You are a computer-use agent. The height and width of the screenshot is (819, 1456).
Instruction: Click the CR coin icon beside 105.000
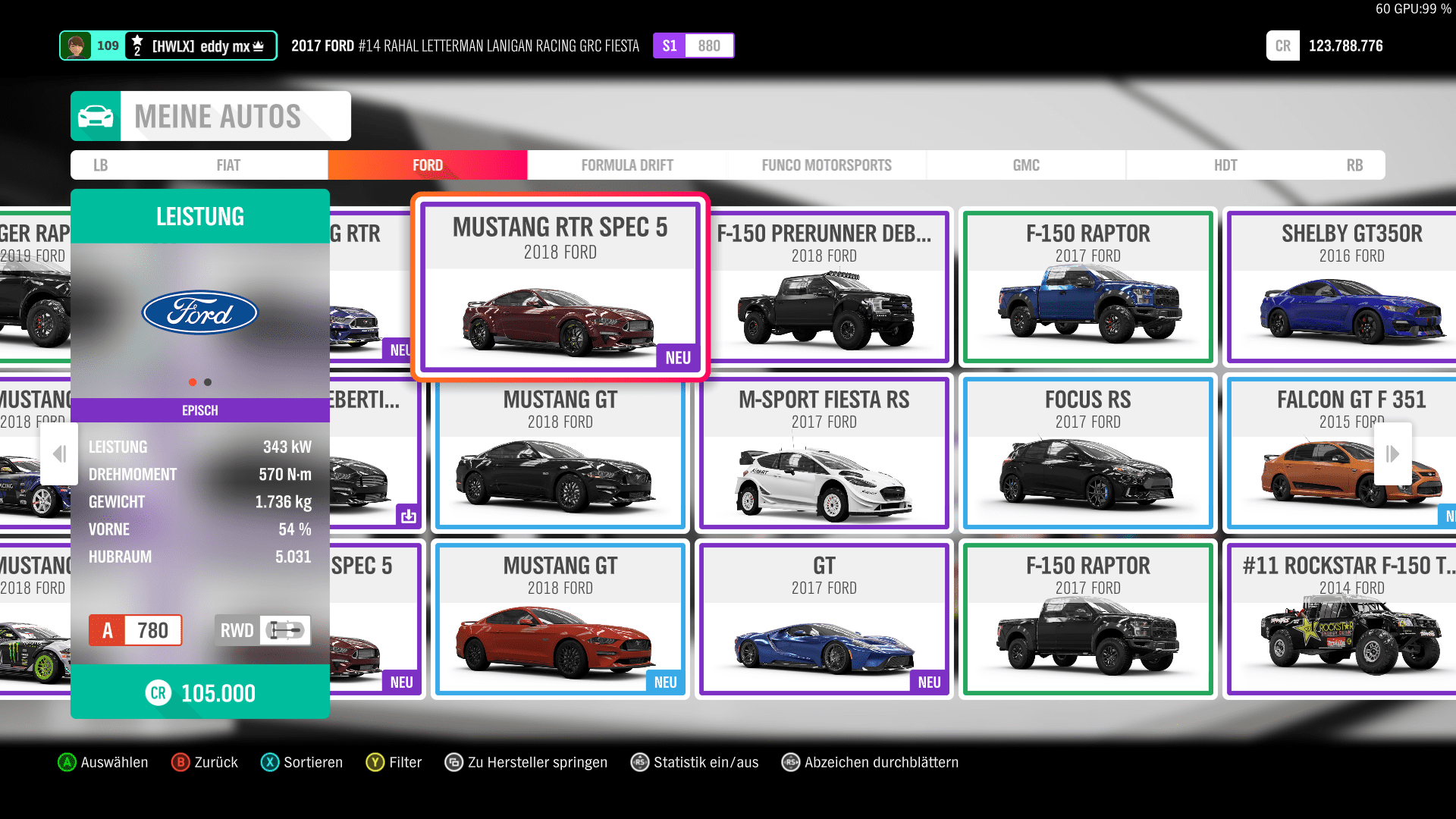[x=158, y=693]
